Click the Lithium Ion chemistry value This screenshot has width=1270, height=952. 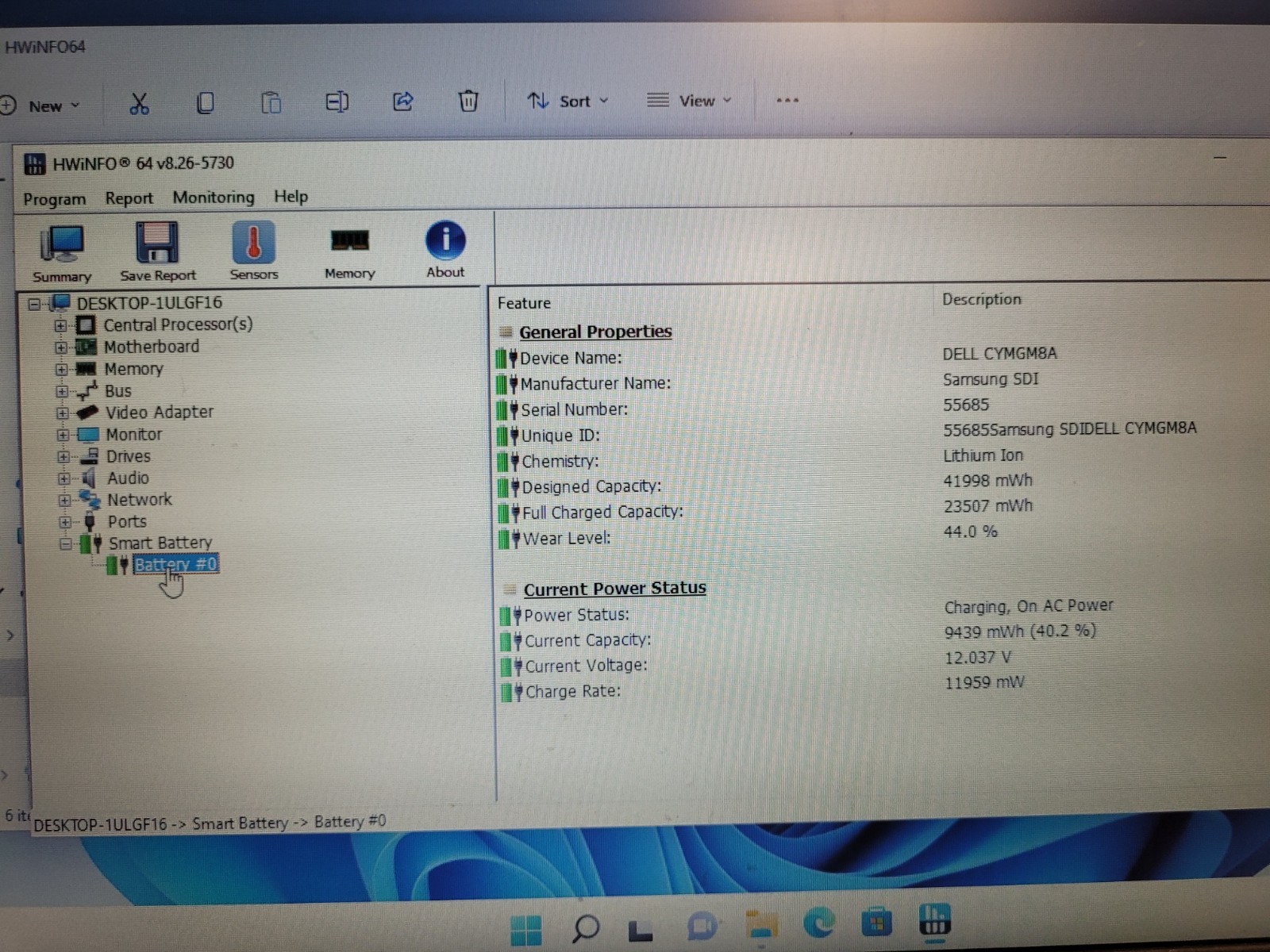coord(983,455)
